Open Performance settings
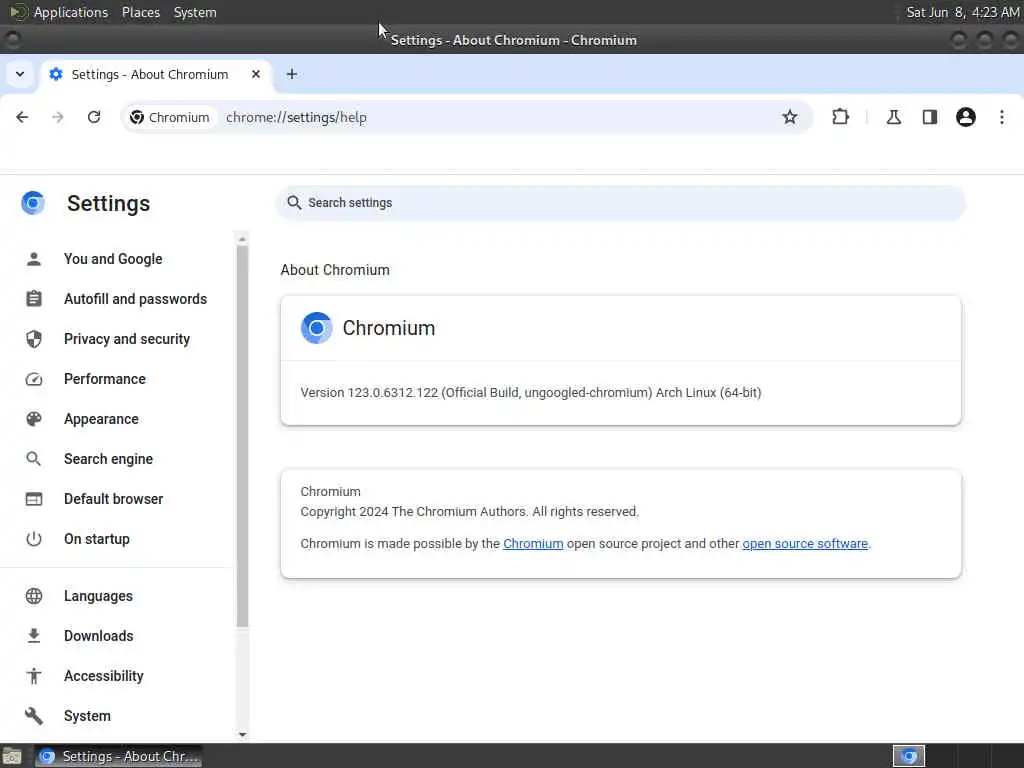The width and height of the screenshot is (1024, 768). point(104,379)
